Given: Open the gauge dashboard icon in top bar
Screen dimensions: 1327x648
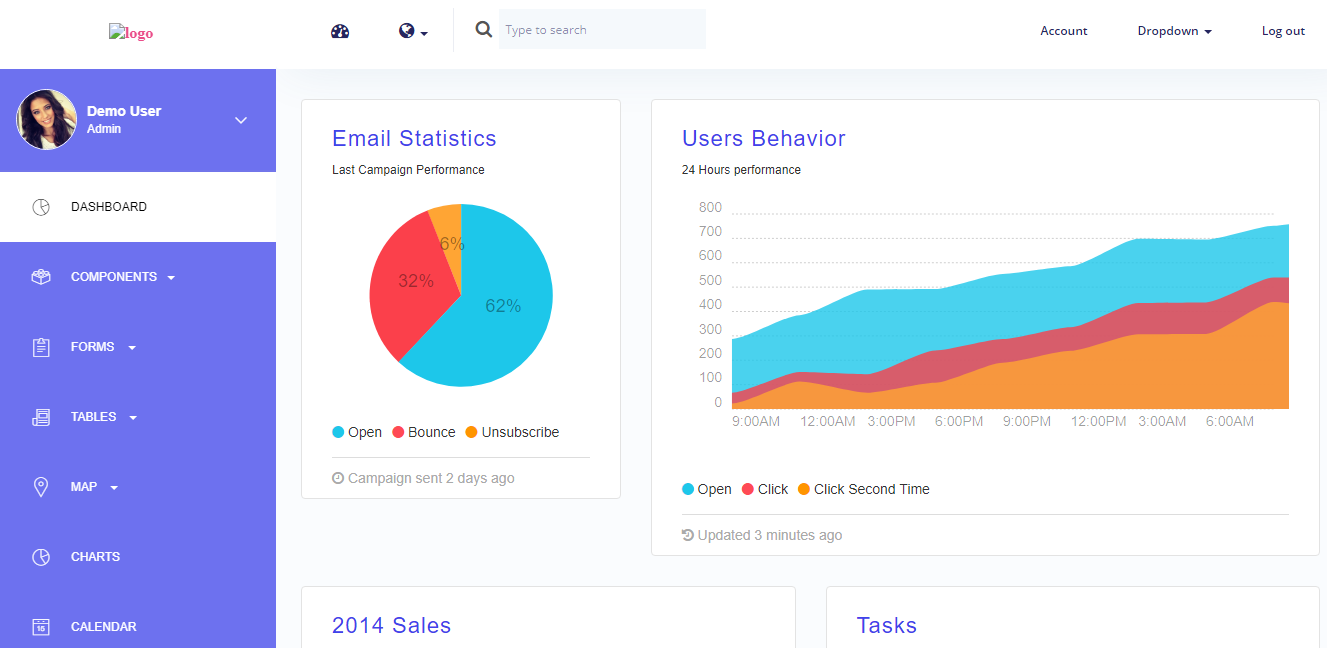Looking at the screenshot, I should (x=340, y=31).
